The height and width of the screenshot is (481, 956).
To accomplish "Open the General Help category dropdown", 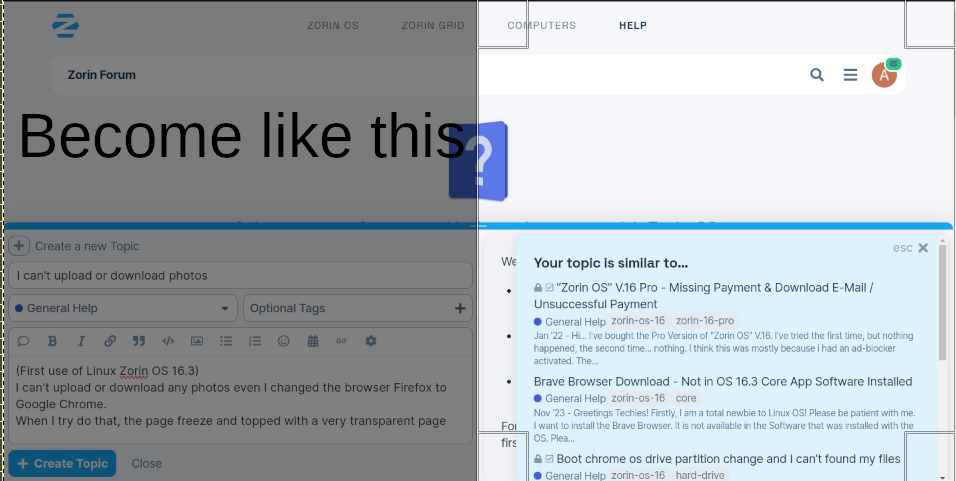I will point(123,308).
